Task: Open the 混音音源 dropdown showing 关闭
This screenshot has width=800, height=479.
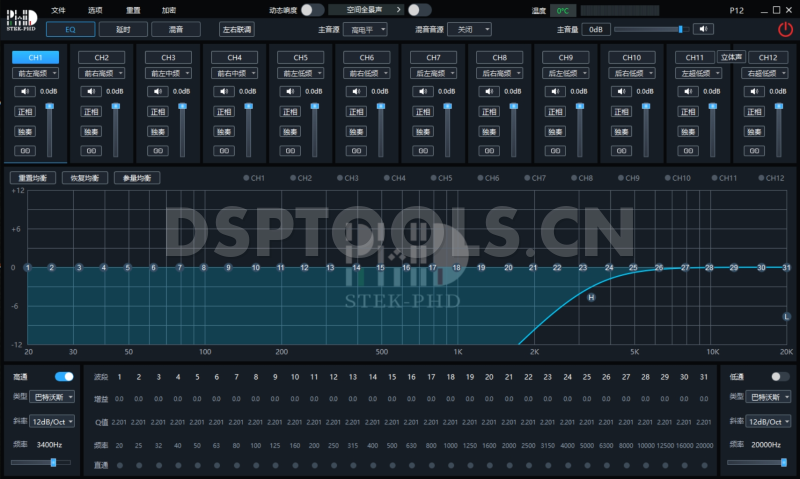Action: (469, 30)
